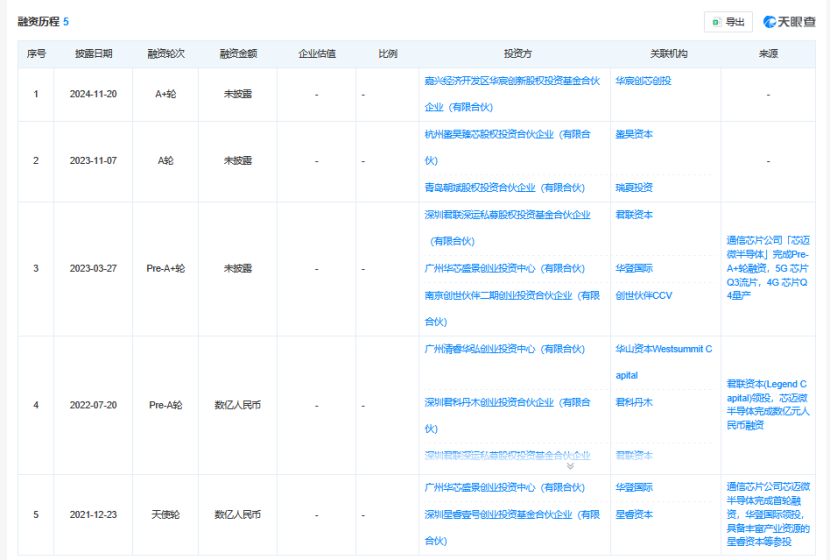
Task: Select the date cell 2024-11-20
Action: (93, 94)
